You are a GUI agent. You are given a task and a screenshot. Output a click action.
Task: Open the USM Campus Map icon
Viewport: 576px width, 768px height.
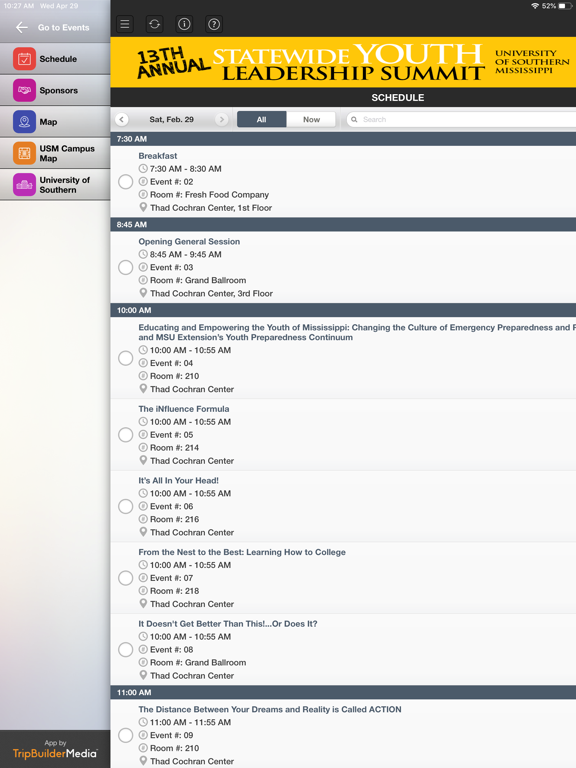pos(24,153)
